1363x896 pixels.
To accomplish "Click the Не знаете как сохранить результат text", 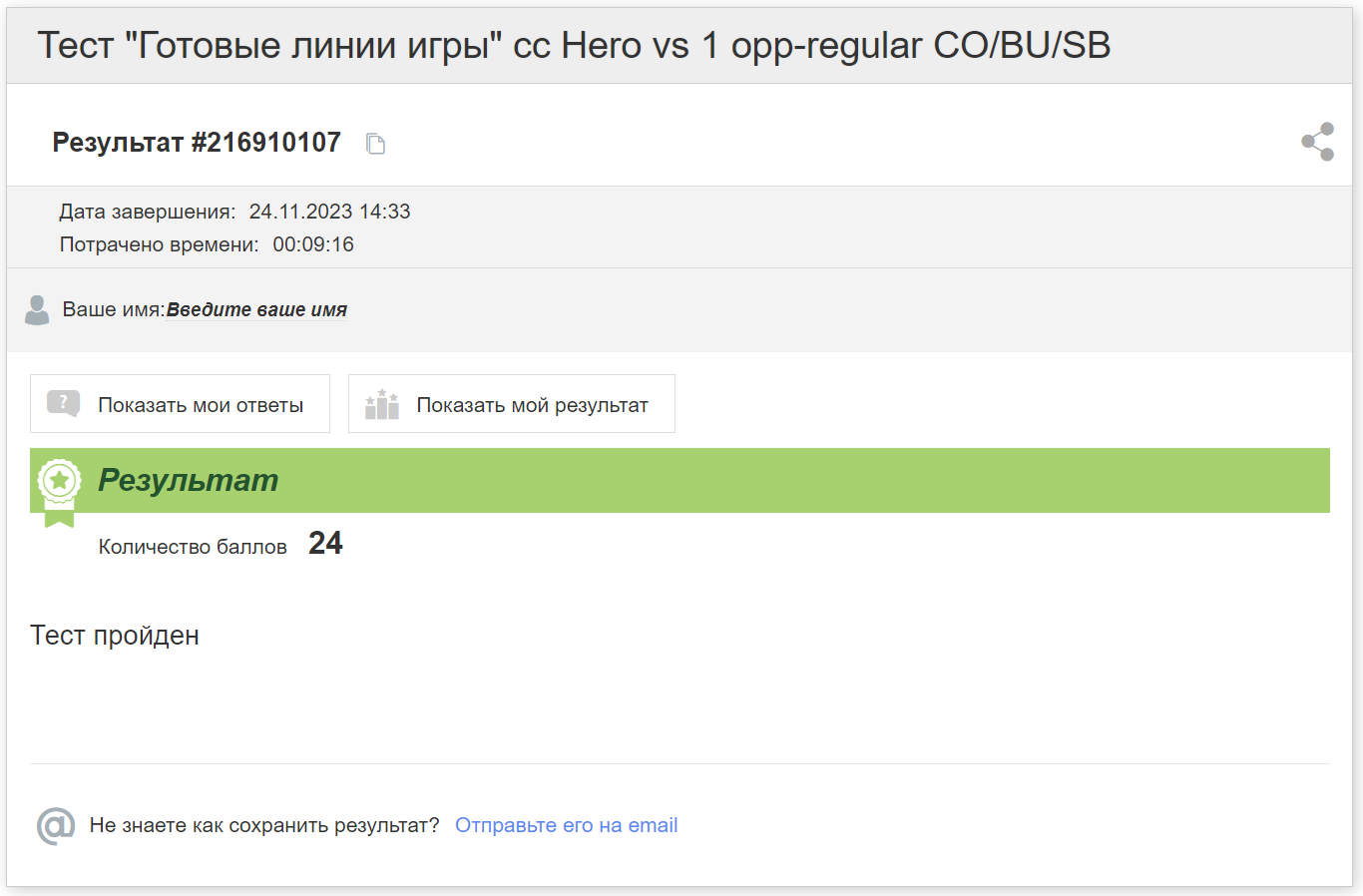I will tap(264, 825).
